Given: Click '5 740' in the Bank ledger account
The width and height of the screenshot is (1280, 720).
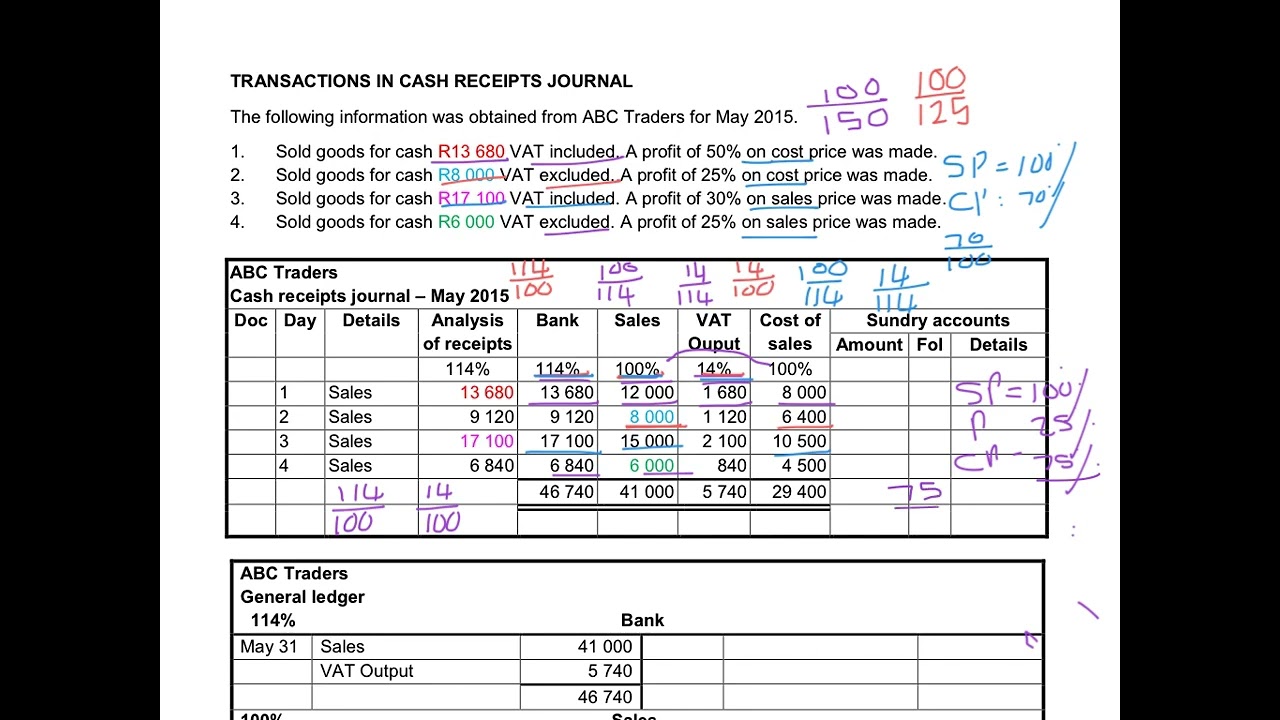Looking at the screenshot, I should coord(610,671).
